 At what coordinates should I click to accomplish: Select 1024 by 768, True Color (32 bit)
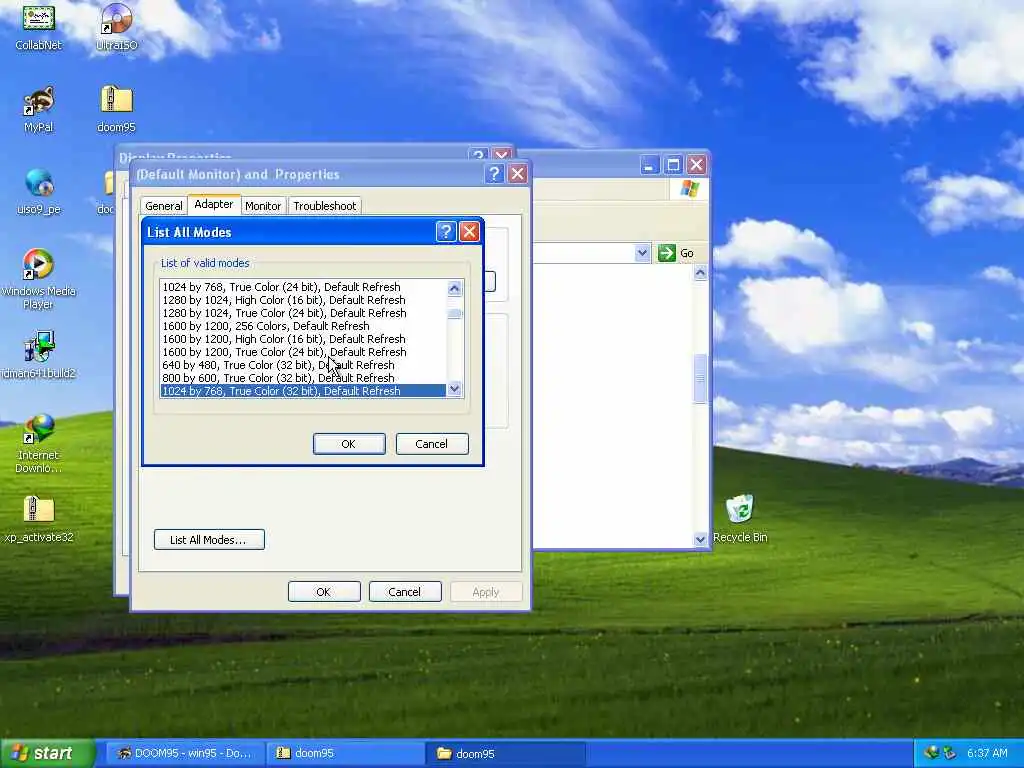[304, 391]
